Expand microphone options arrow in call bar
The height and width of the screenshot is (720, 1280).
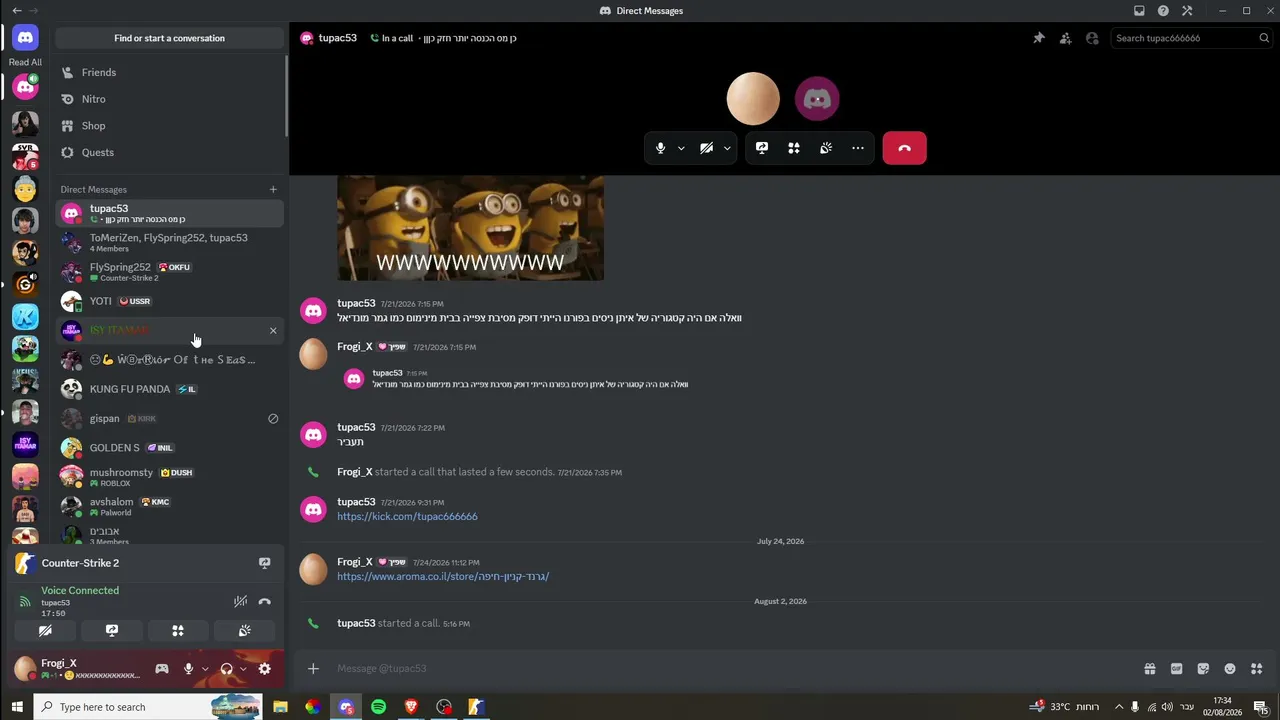click(x=681, y=148)
